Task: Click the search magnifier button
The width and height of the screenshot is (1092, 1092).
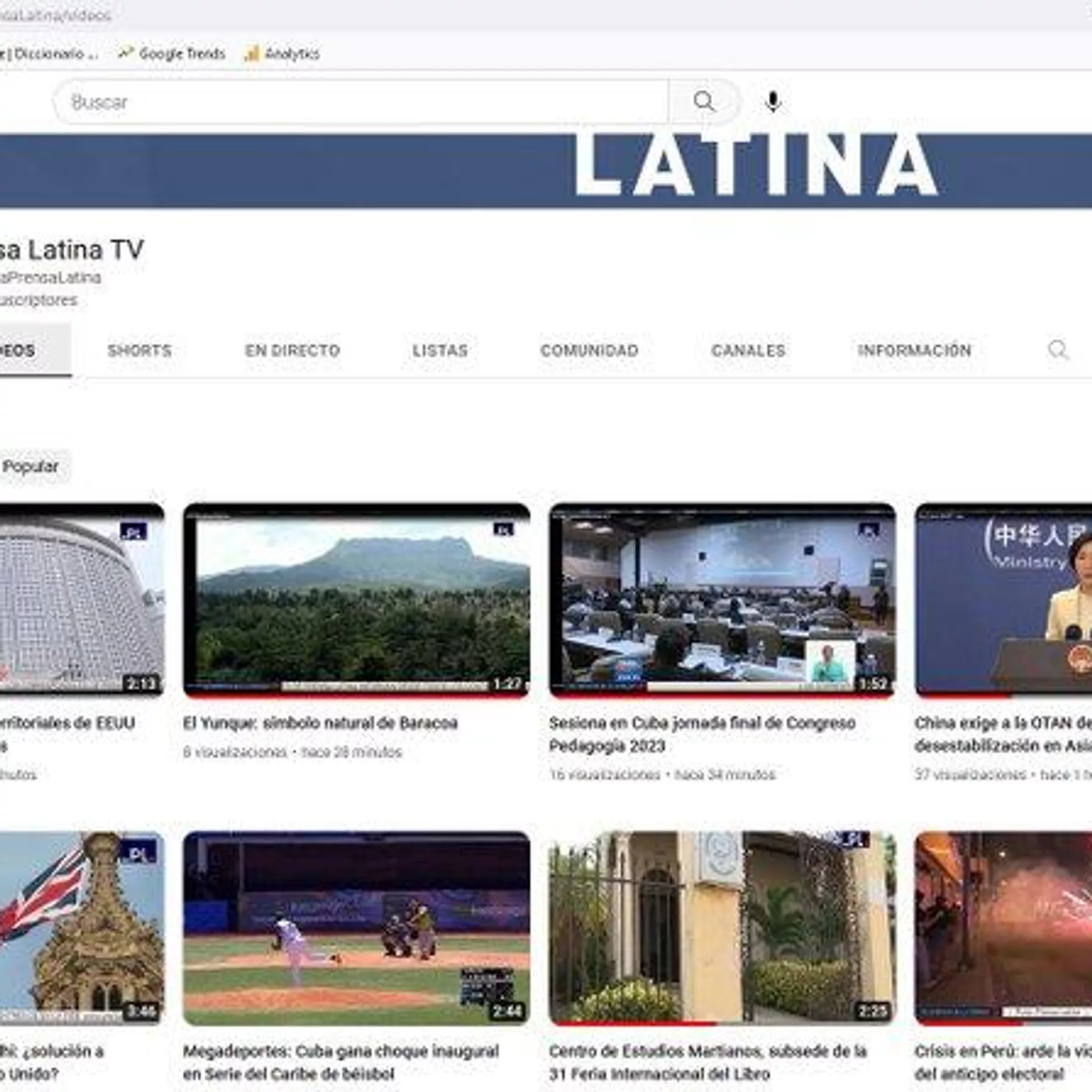Action: coord(704,102)
